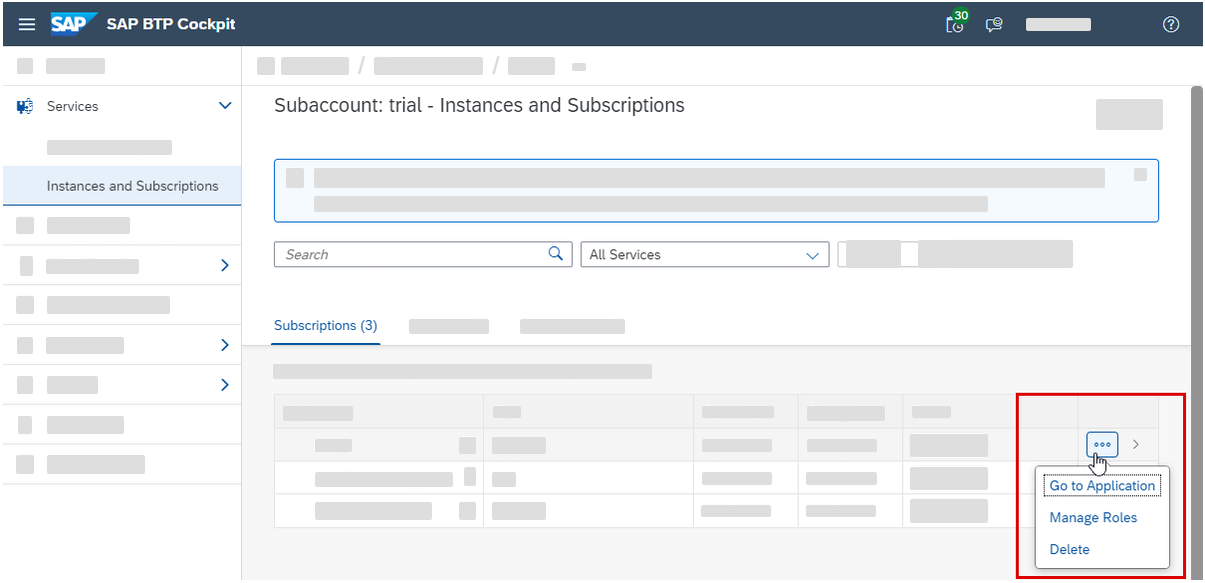Click the SAP logo in the header
This screenshot has width=1205, height=583.
74,23
